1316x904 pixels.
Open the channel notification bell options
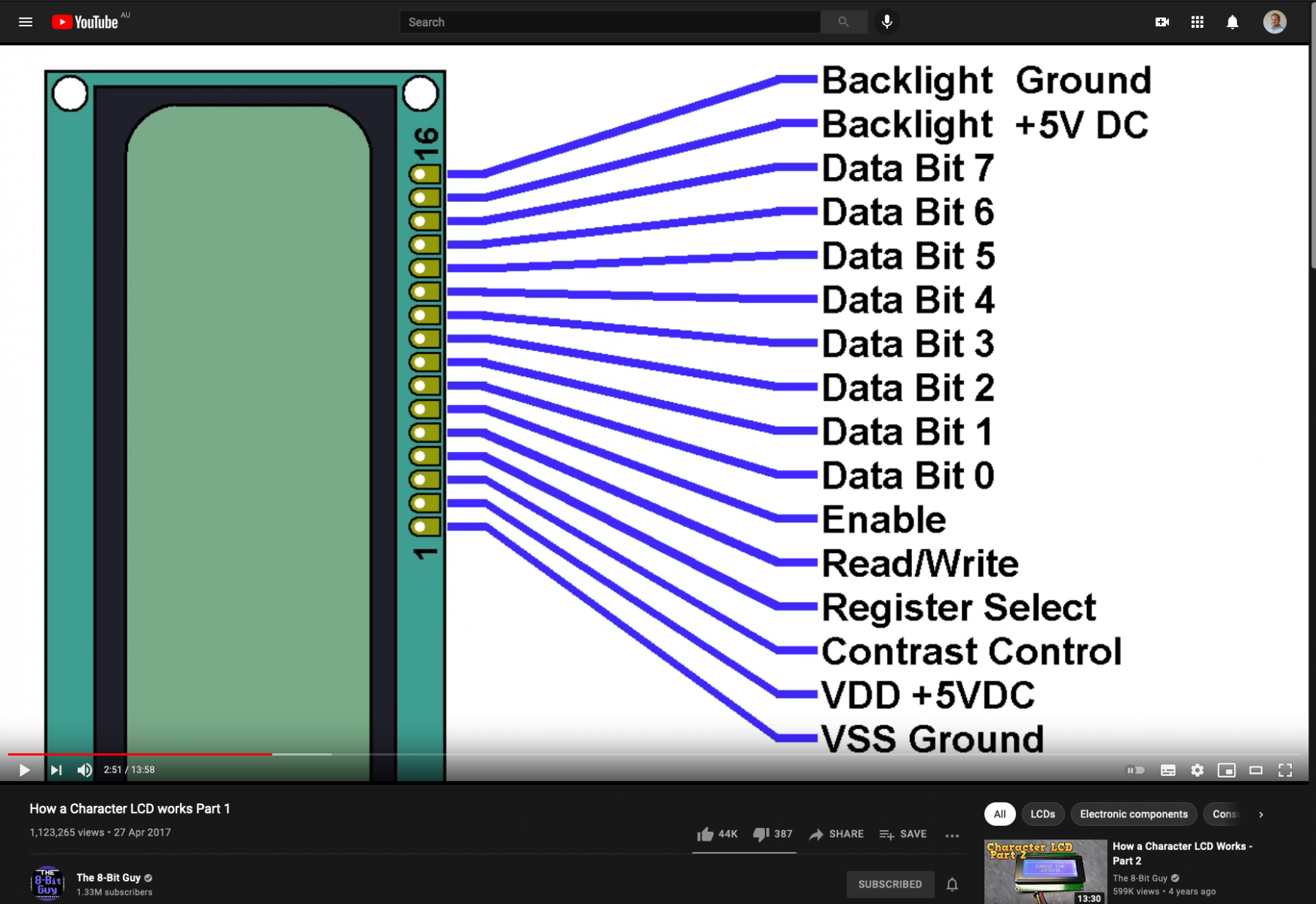952,884
